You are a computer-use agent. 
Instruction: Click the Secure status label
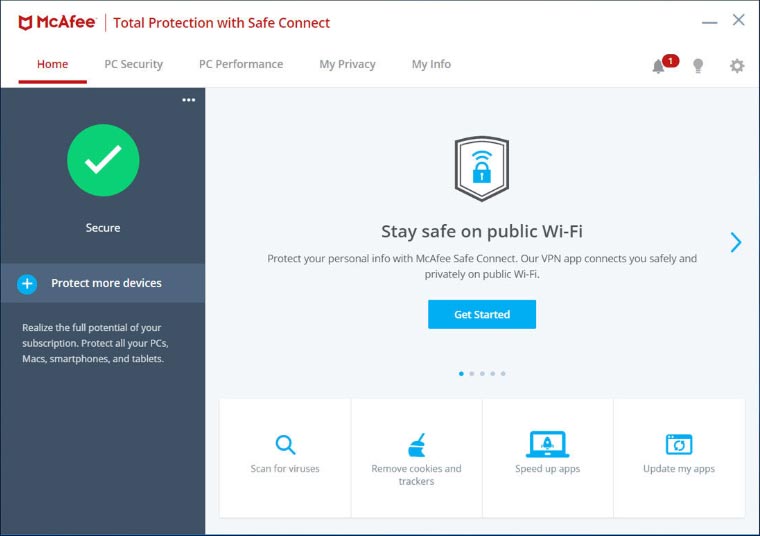coord(103,228)
